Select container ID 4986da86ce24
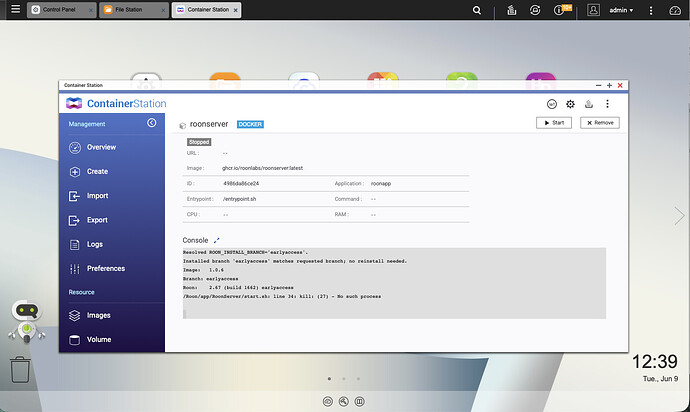The height and width of the screenshot is (412, 690). [x=241, y=184]
